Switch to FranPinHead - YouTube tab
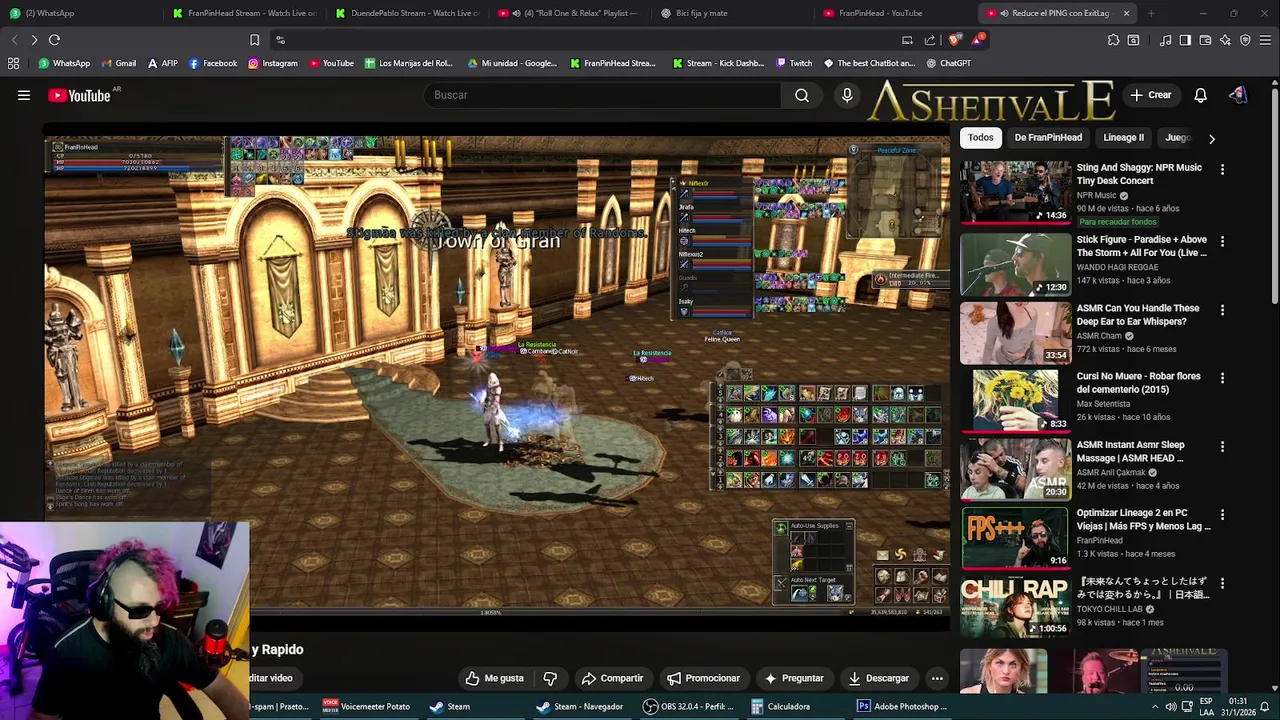Viewport: 1280px width, 720px height. click(x=896, y=13)
